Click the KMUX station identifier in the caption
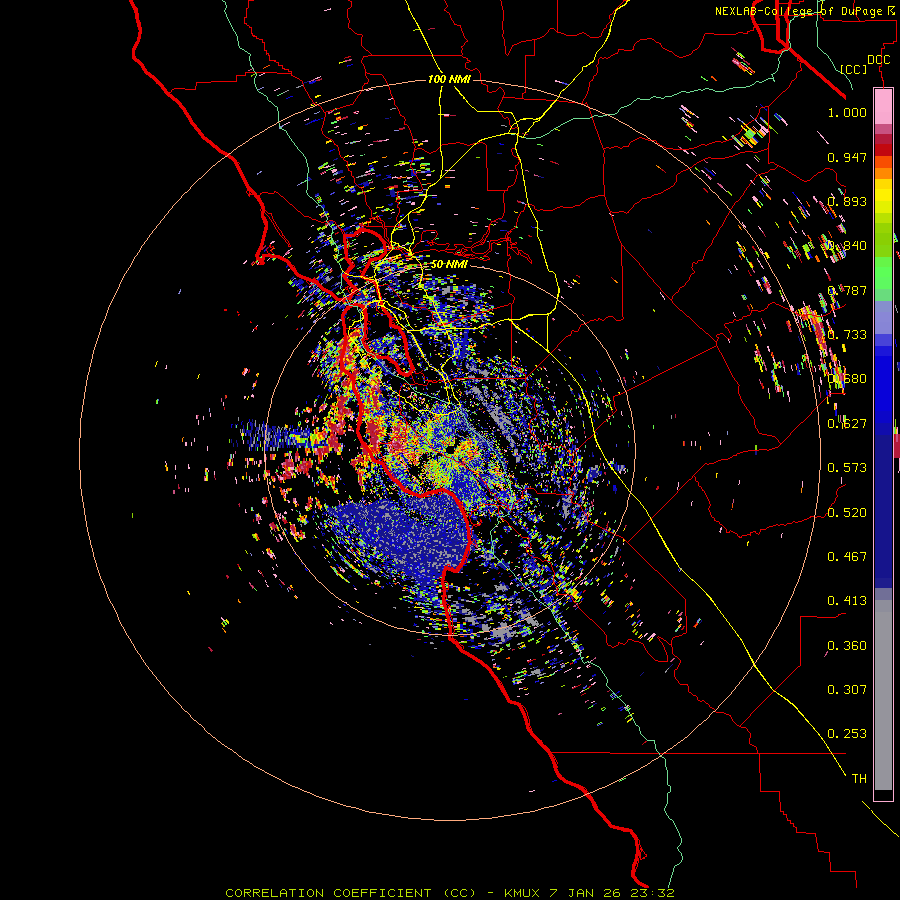 pos(522,893)
